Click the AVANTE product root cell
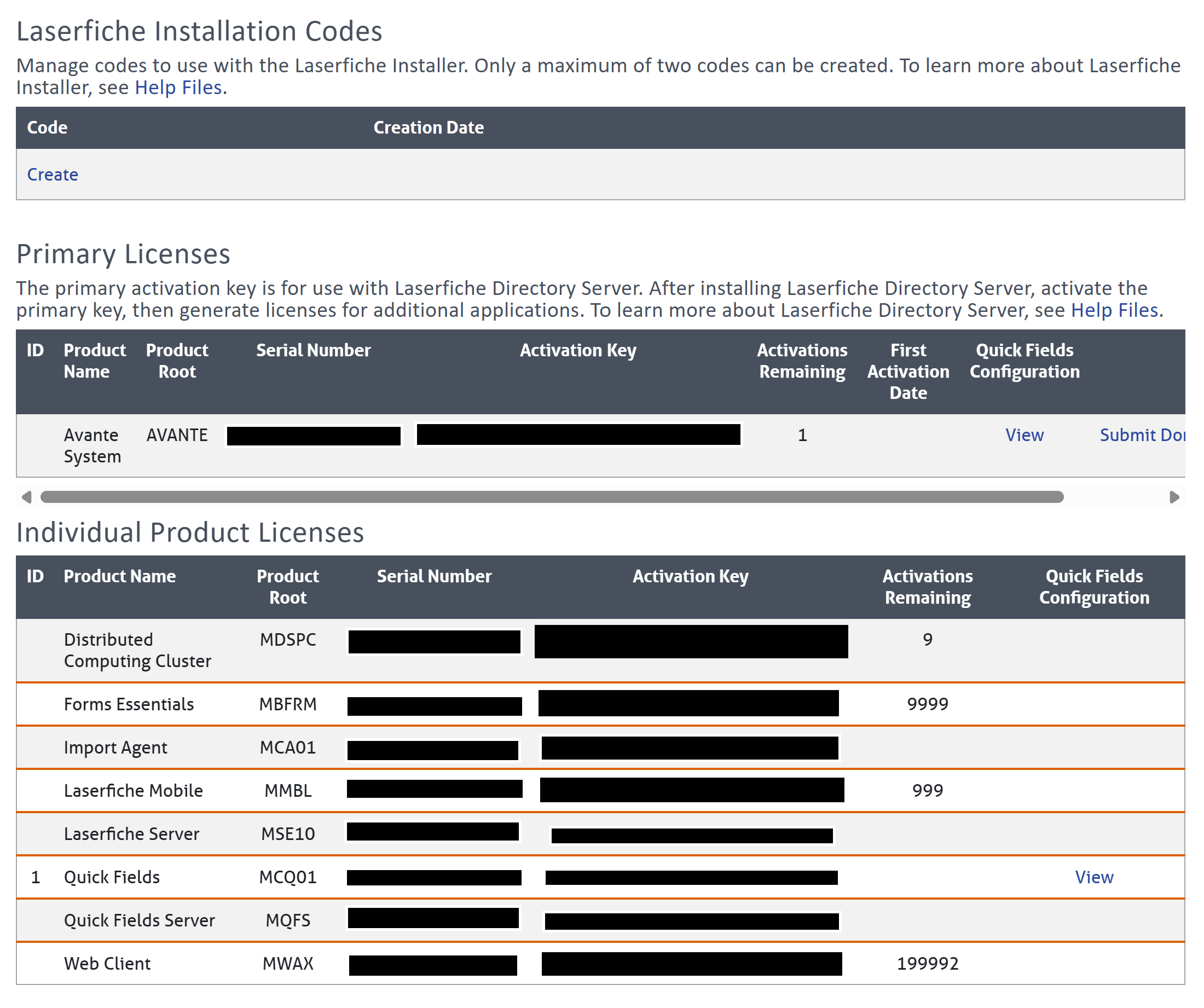Viewport: 1204px width, 1008px height. pyautogui.click(x=177, y=435)
